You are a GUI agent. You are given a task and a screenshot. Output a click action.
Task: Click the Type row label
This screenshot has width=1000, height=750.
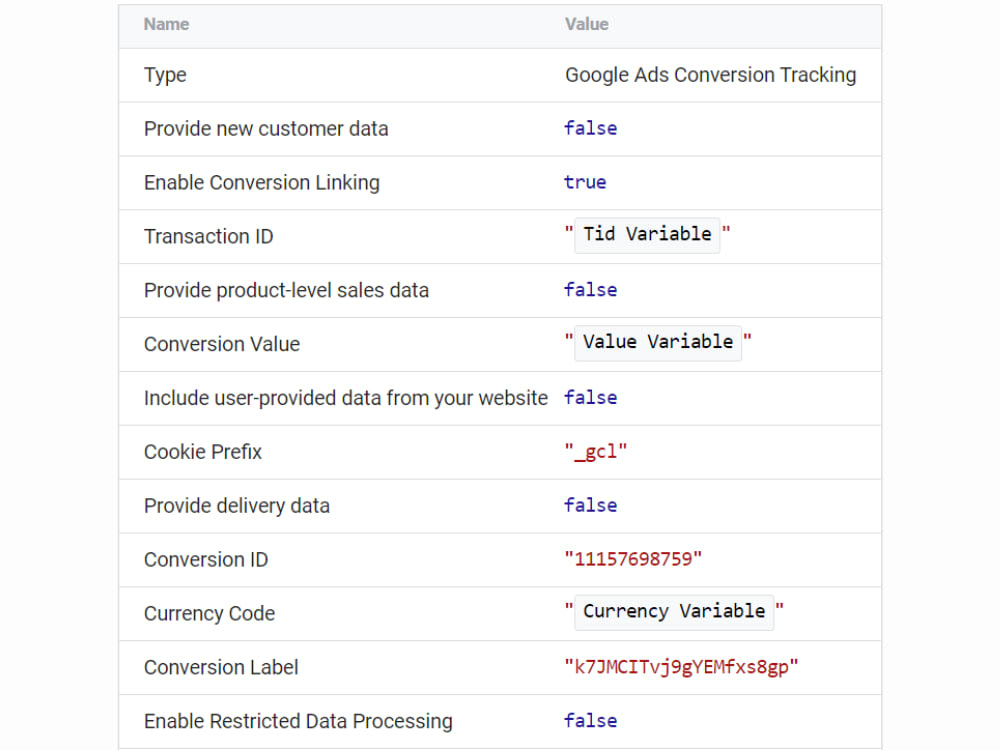tap(165, 75)
